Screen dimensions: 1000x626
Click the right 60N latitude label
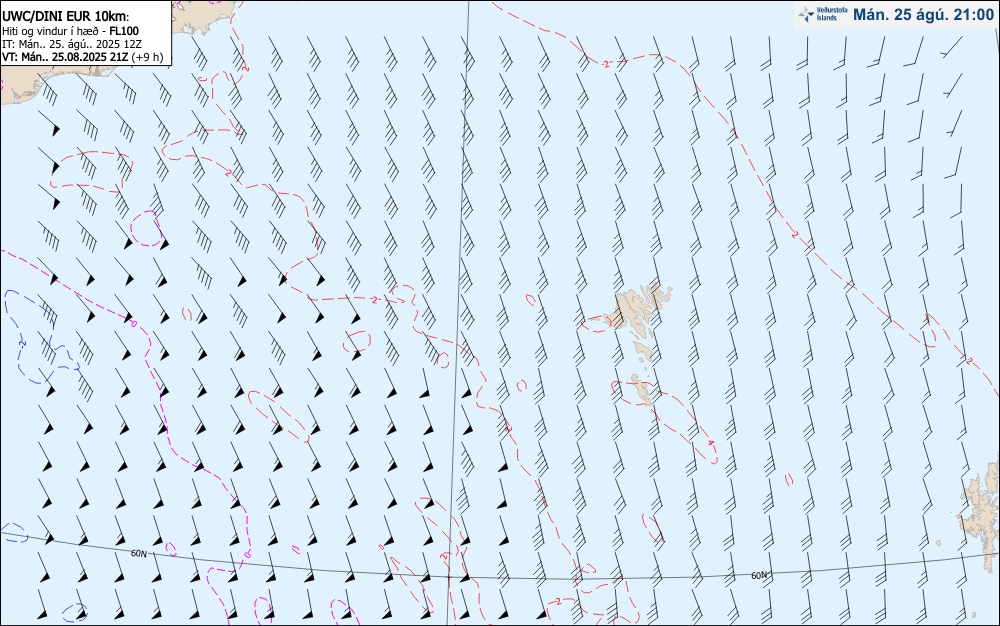tap(759, 576)
